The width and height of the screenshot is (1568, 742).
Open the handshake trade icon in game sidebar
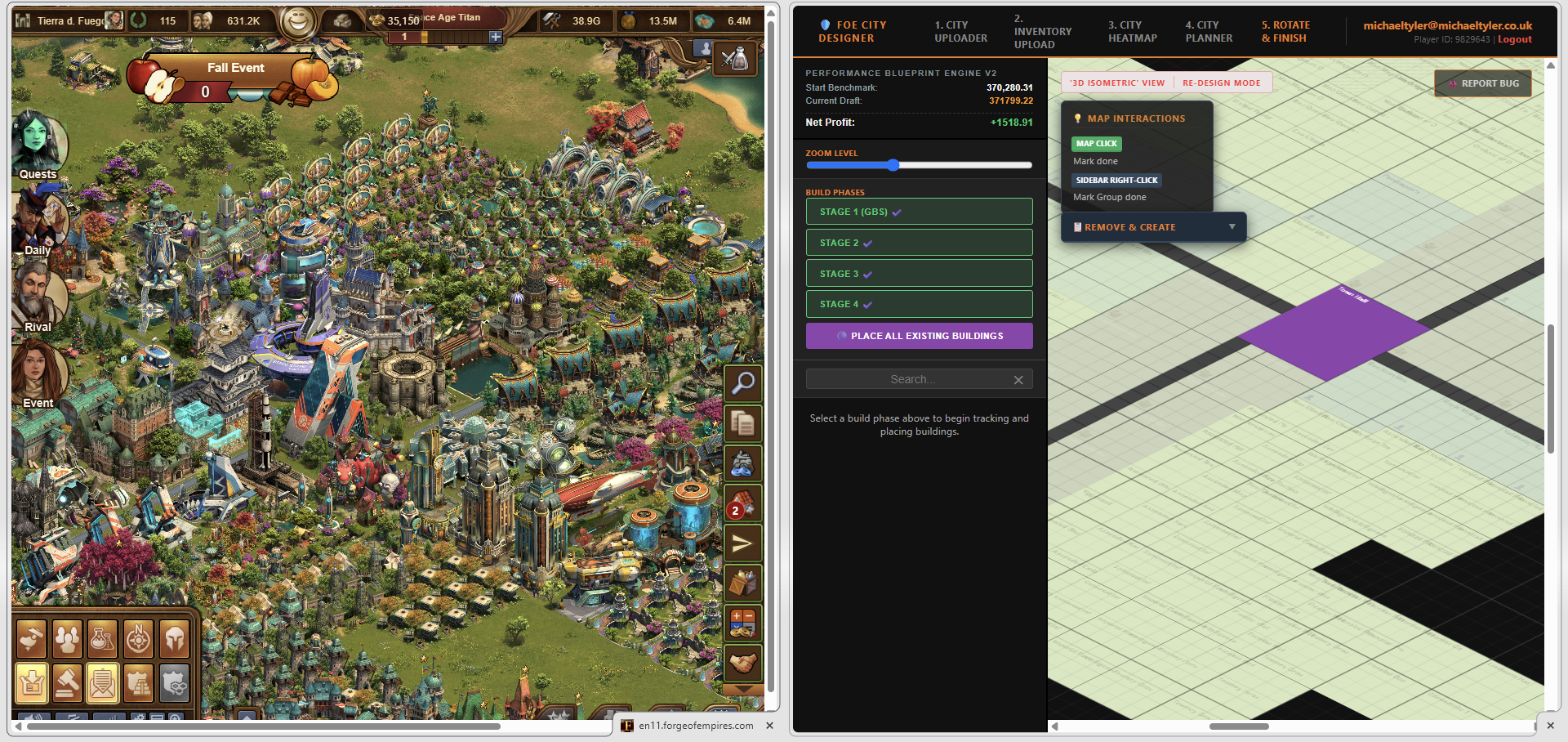pyautogui.click(x=742, y=663)
